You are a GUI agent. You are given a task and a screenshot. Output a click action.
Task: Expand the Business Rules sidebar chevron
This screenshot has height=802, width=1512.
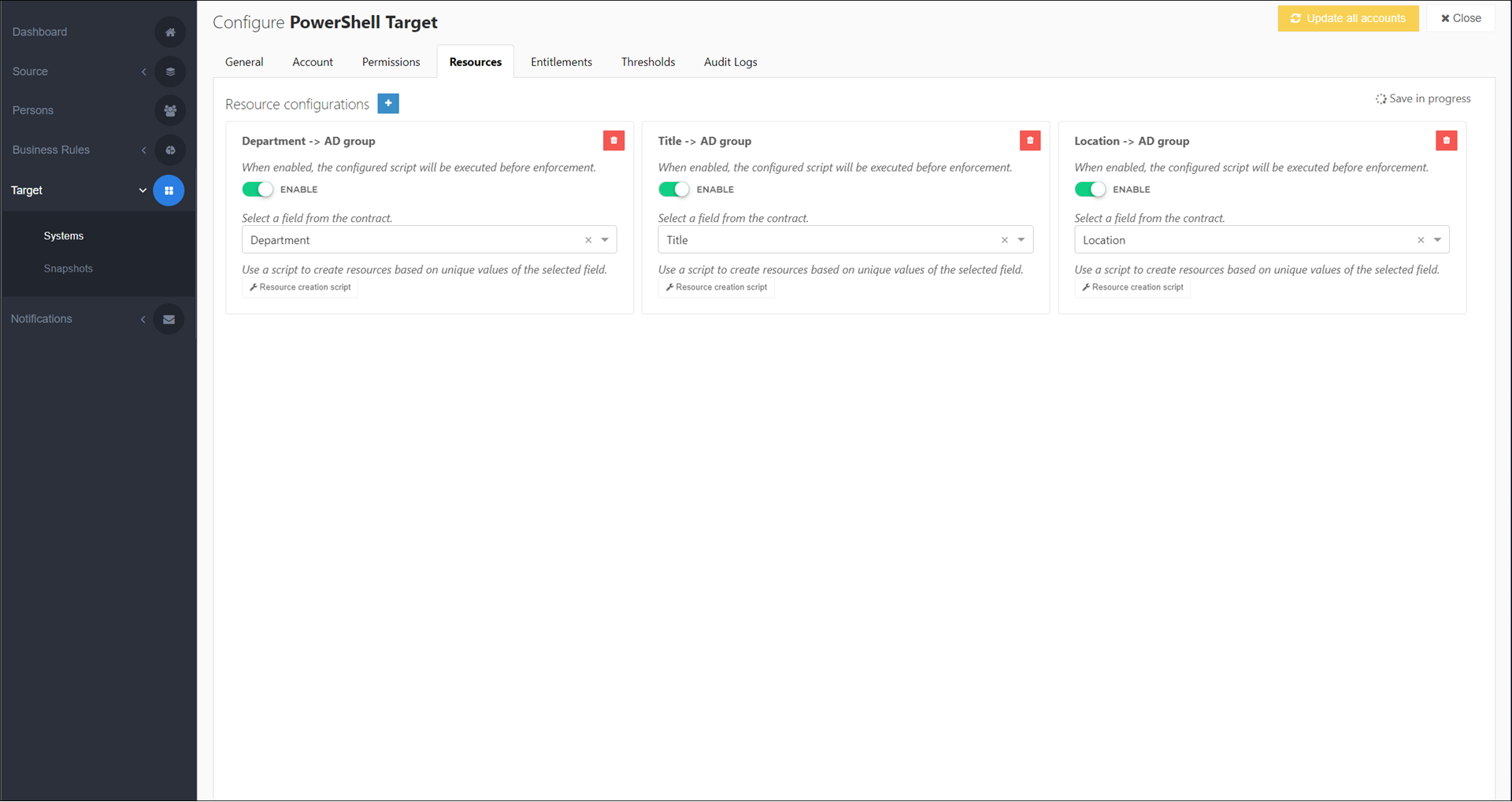click(x=144, y=150)
